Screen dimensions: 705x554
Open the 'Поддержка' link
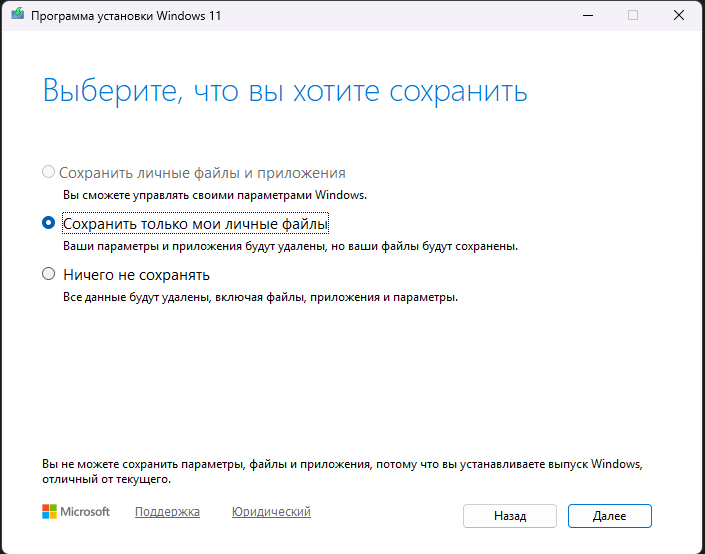click(x=167, y=512)
